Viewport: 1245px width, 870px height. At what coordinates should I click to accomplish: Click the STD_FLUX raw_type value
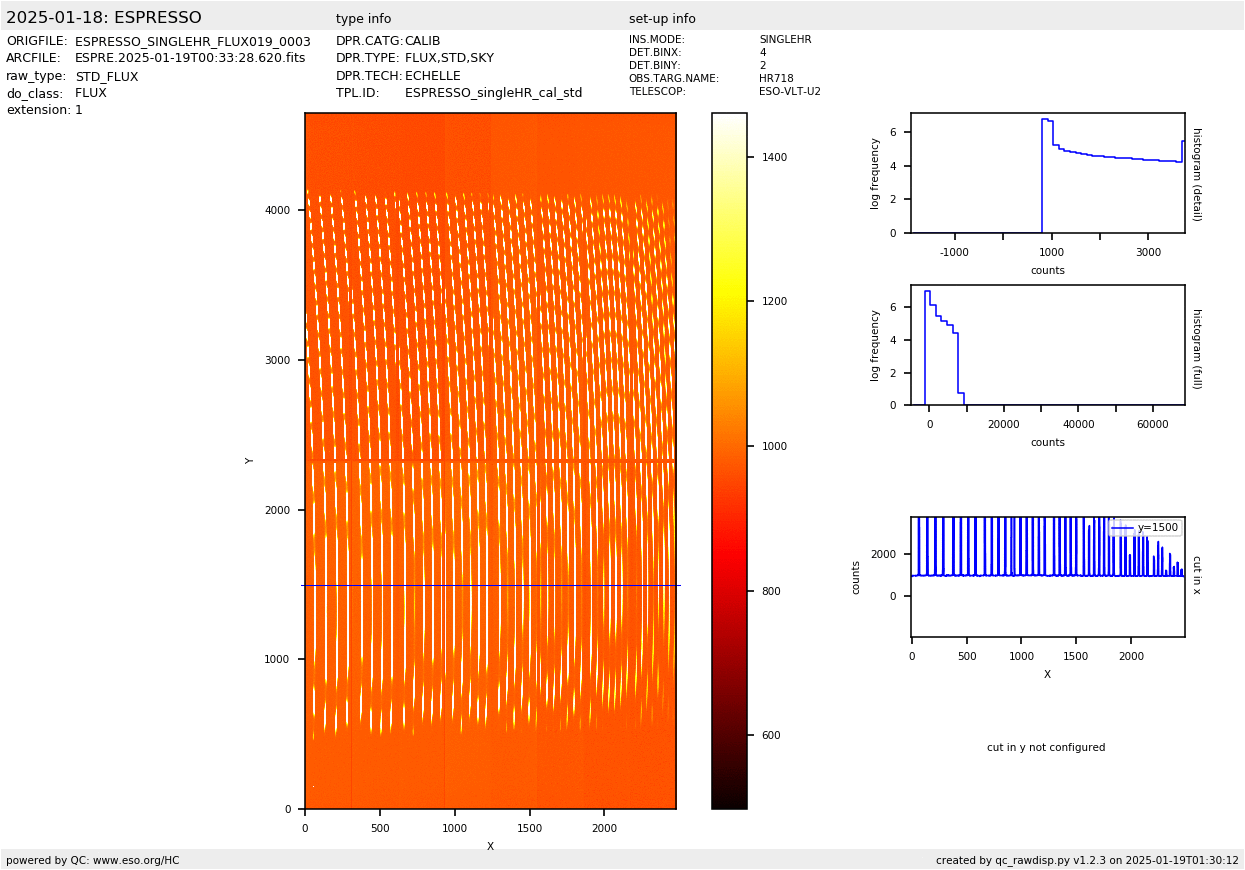107,76
